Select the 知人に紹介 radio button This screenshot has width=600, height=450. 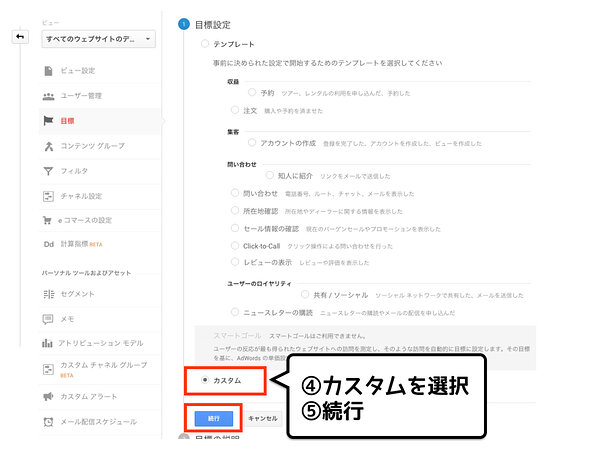[x=270, y=175]
